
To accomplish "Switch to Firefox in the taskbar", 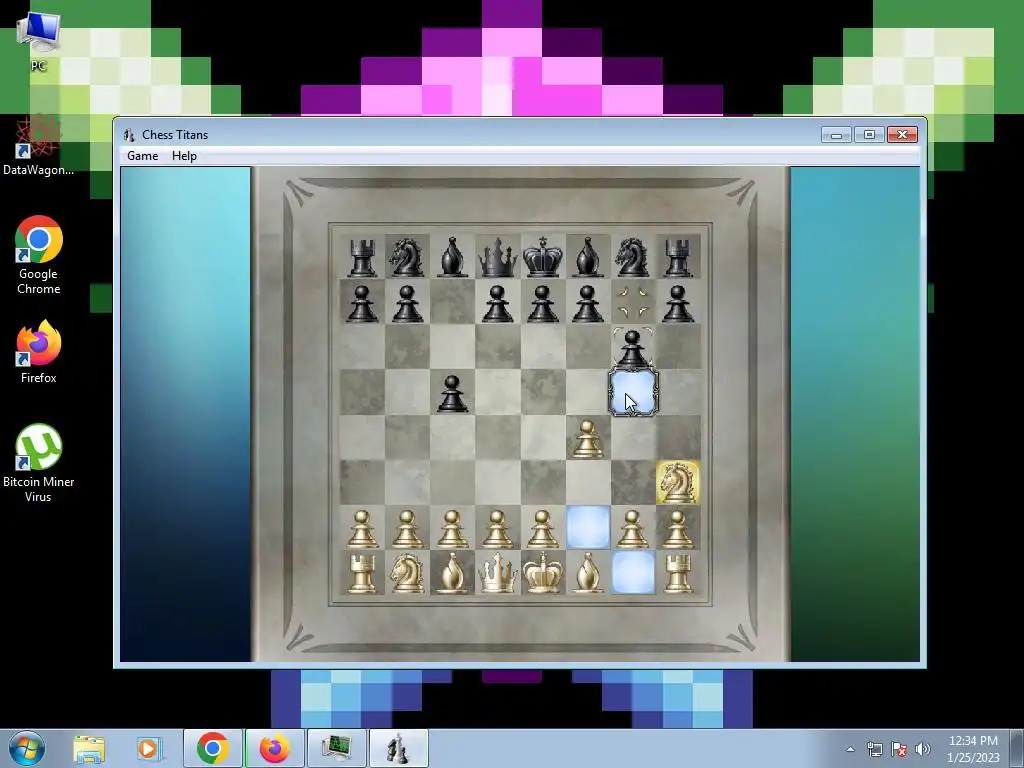I will [274, 748].
